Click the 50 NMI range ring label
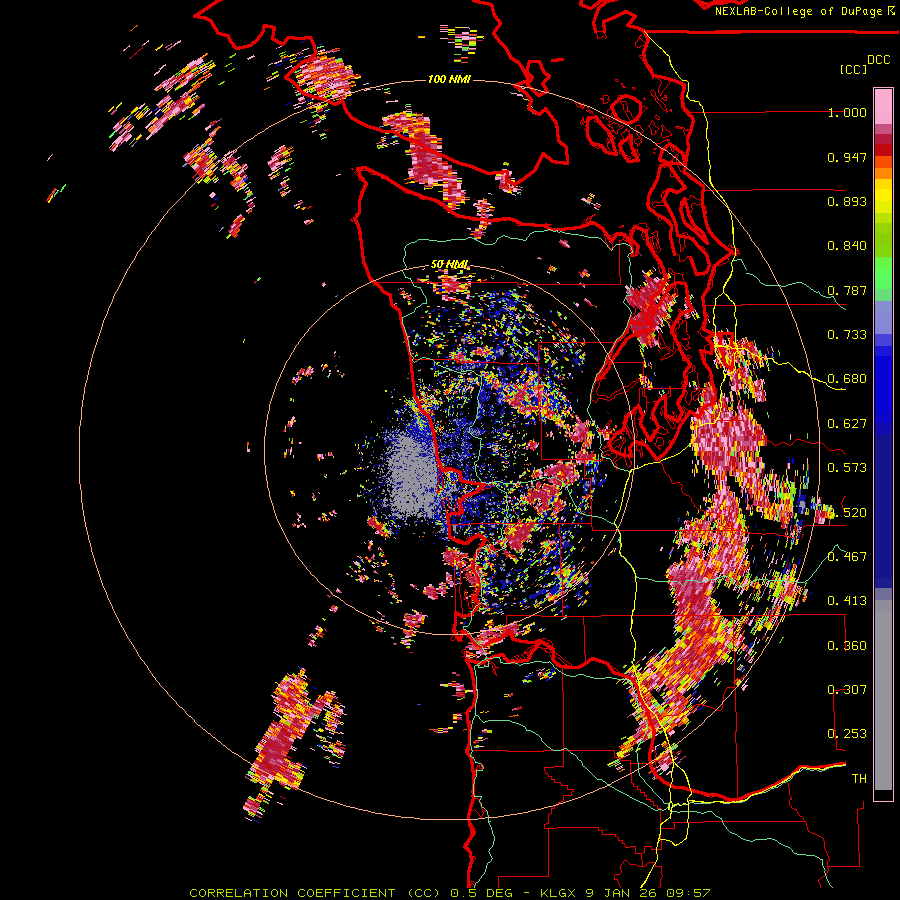Screen dimensions: 900x900 [449, 265]
